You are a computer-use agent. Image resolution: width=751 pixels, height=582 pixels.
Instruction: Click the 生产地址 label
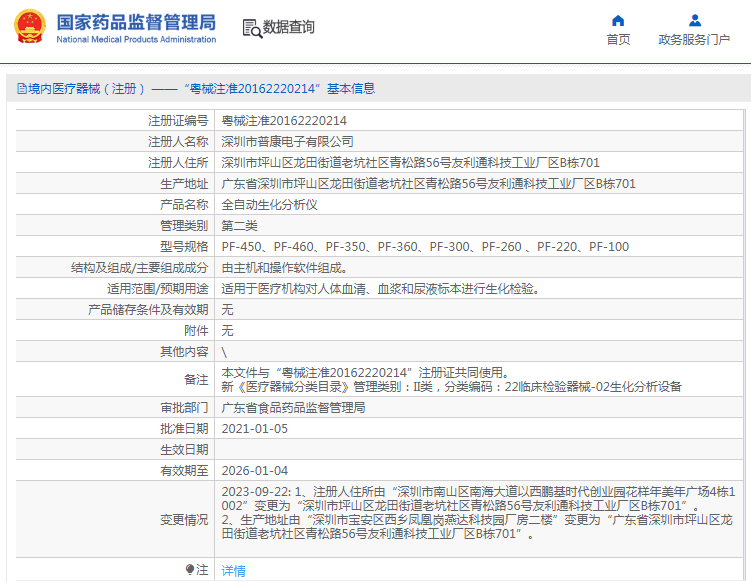pos(184,184)
